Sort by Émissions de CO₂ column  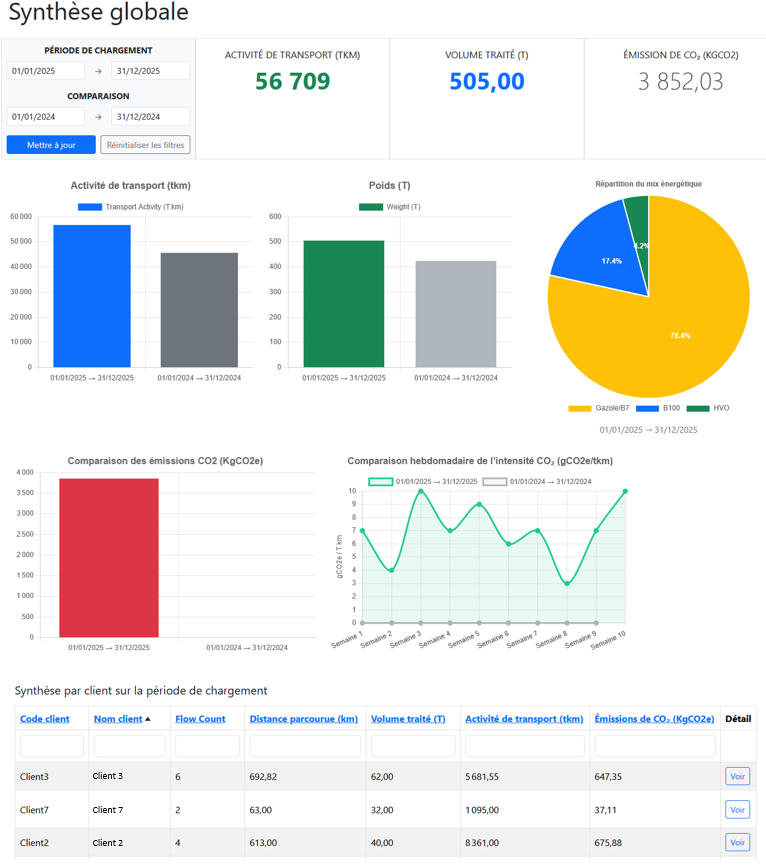coord(654,719)
